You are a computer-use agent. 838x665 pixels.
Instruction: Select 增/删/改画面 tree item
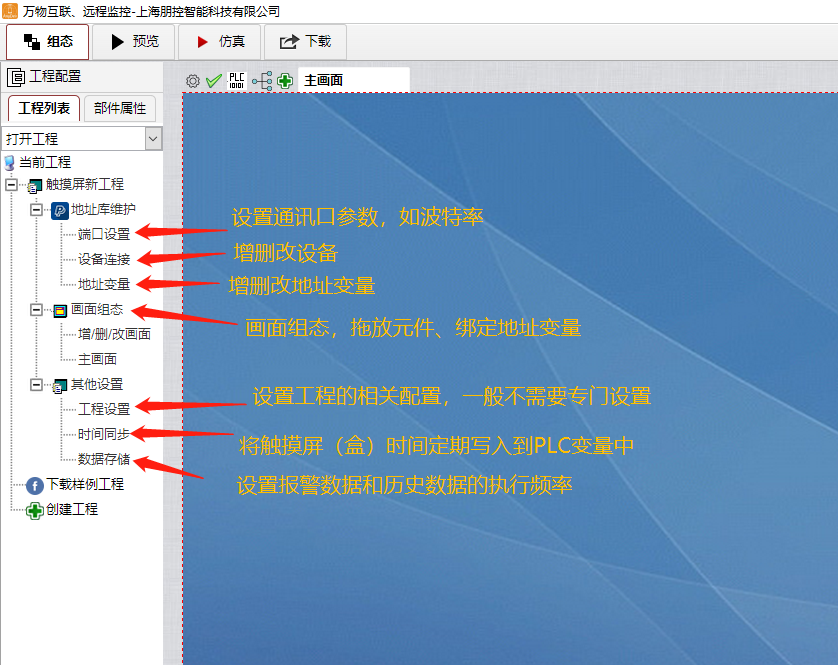[x=114, y=335]
